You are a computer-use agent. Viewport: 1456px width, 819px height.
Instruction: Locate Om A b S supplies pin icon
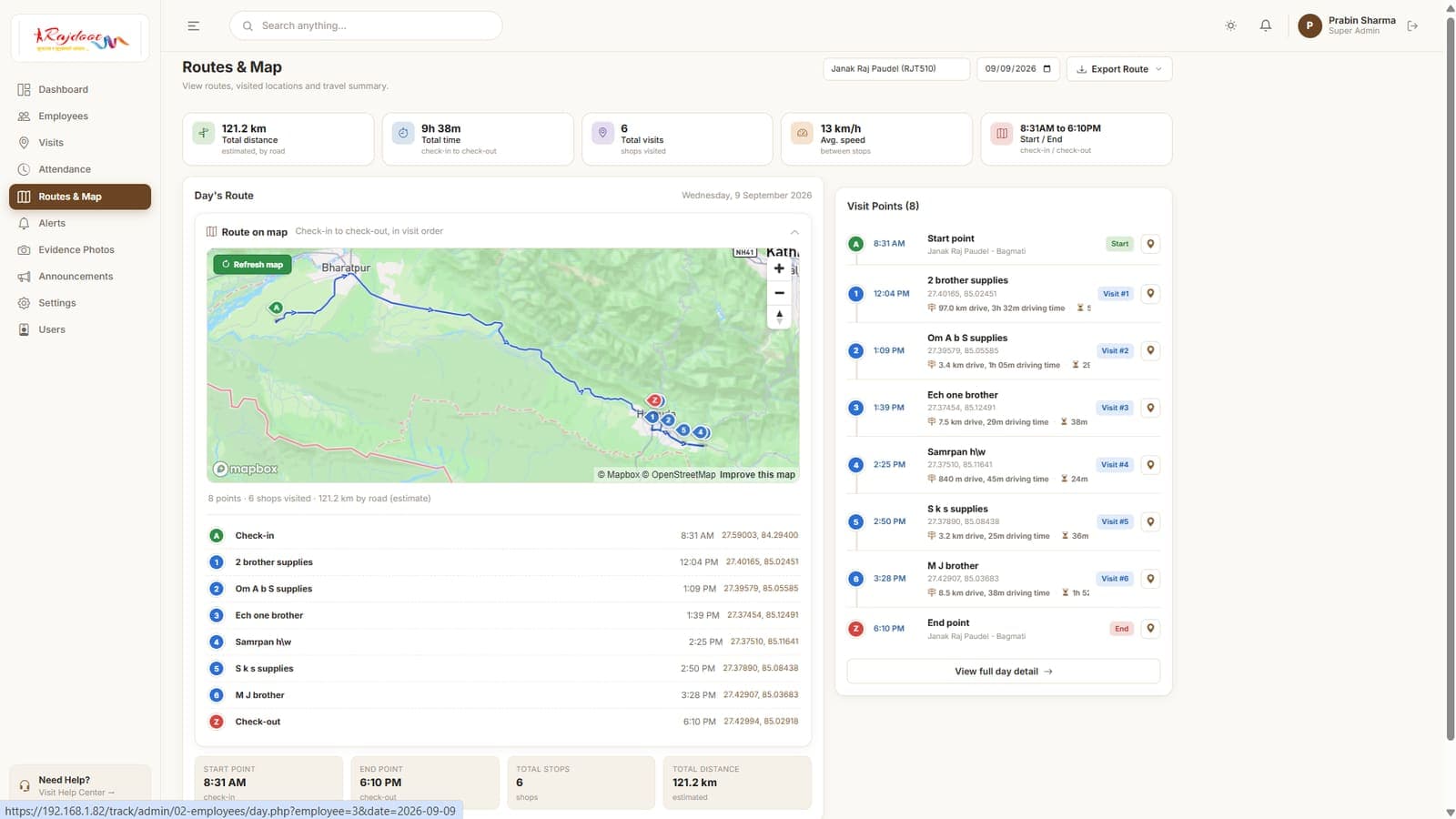pyautogui.click(x=1150, y=350)
